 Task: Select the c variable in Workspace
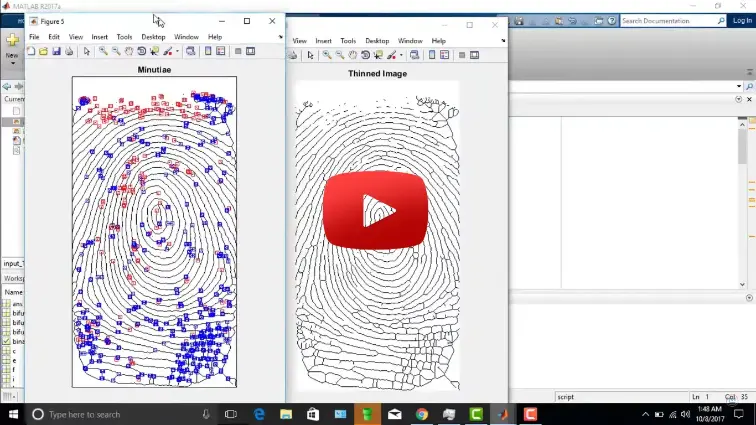click(x=13, y=351)
